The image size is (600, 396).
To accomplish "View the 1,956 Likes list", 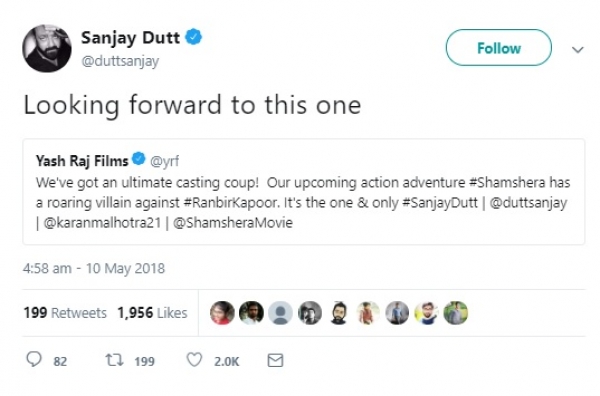I will click(152, 313).
